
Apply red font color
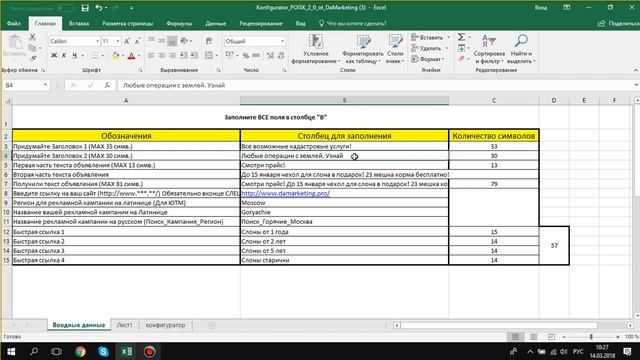coord(131,56)
